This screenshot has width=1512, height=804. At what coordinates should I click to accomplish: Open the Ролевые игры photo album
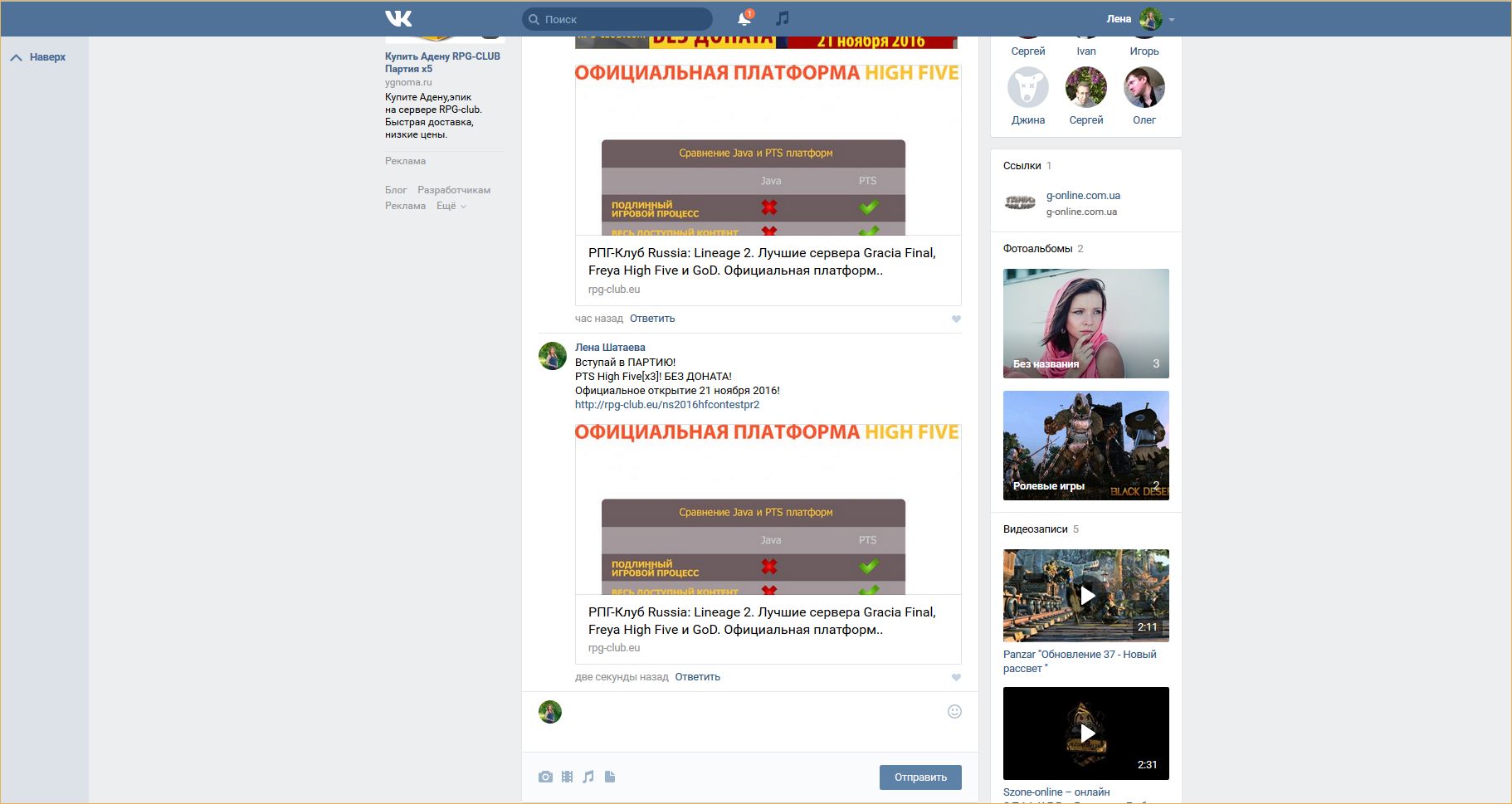pyautogui.click(x=1085, y=446)
